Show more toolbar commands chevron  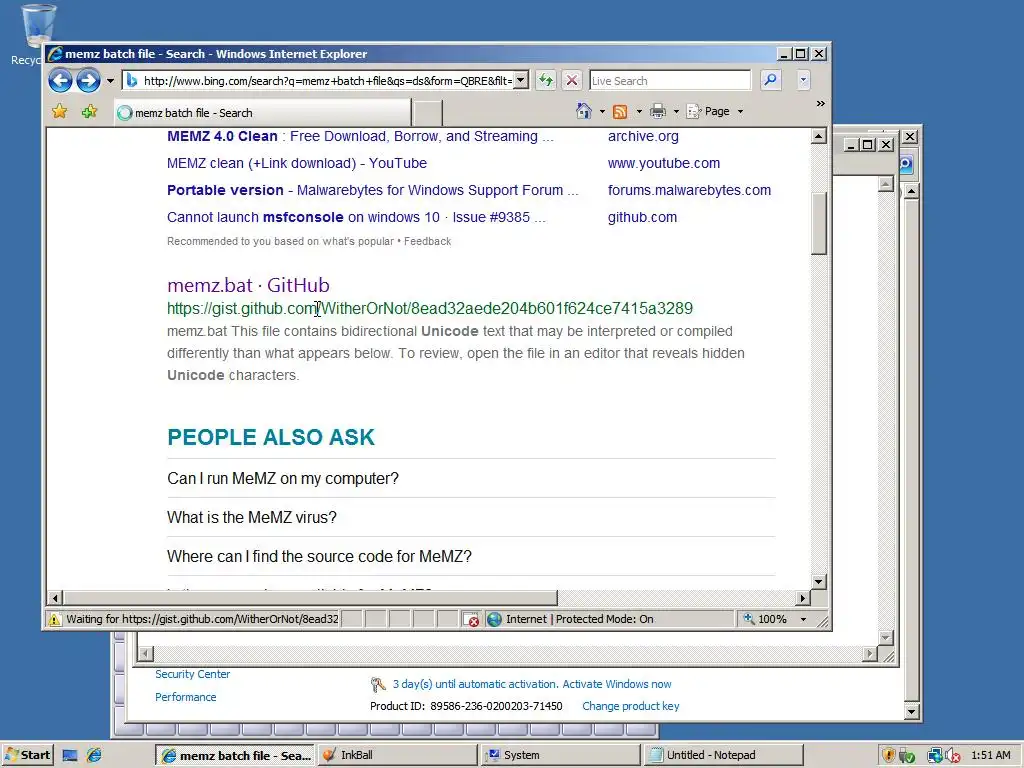pos(820,104)
